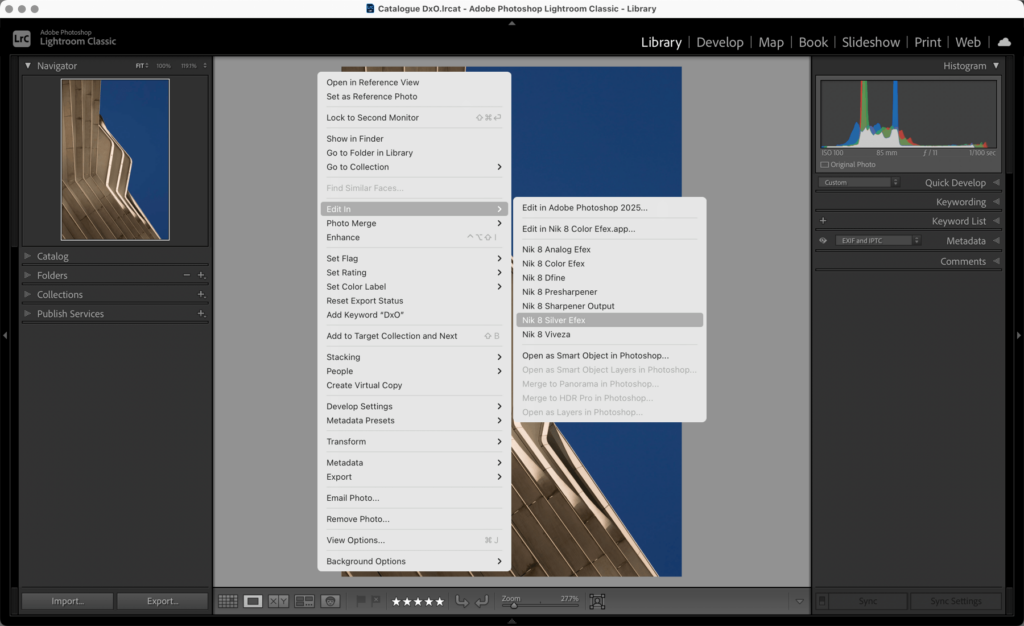Enable Original Photo checkbox in Histogram
The width and height of the screenshot is (1024, 626).
tap(824, 164)
